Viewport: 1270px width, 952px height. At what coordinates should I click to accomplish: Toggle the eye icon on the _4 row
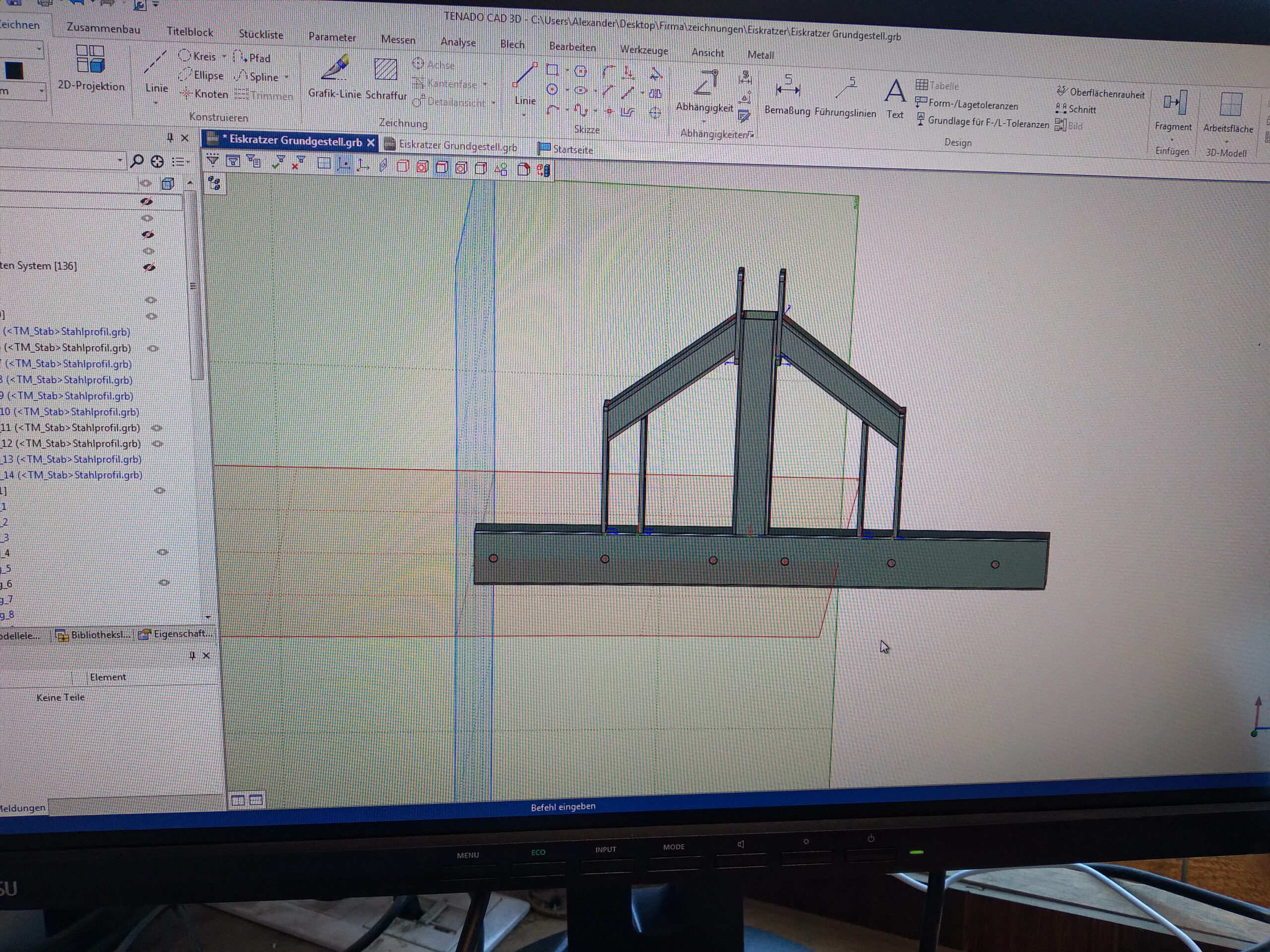tap(163, 552)
